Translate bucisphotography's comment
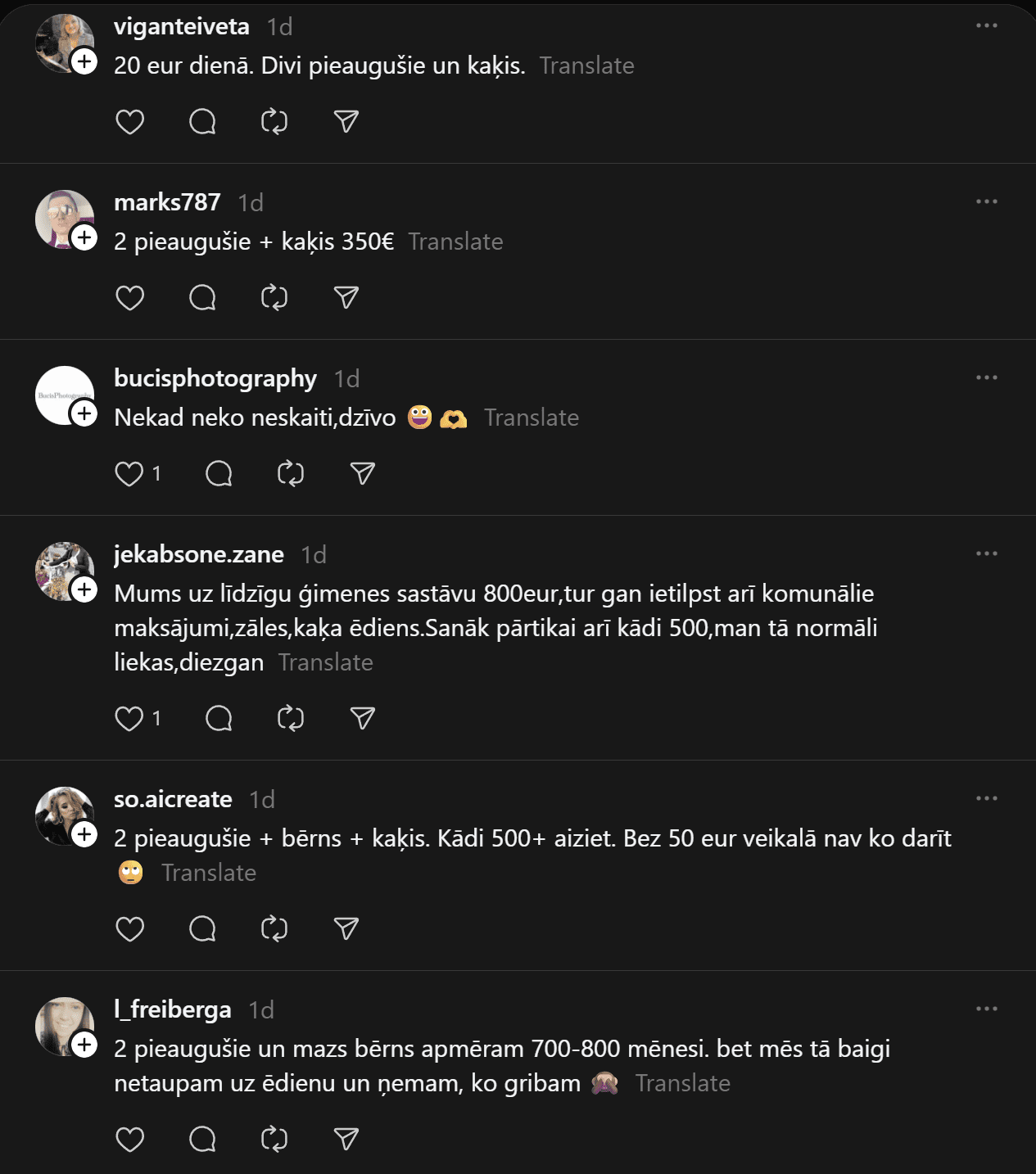1036x1174 pixels. pos(531,418)
